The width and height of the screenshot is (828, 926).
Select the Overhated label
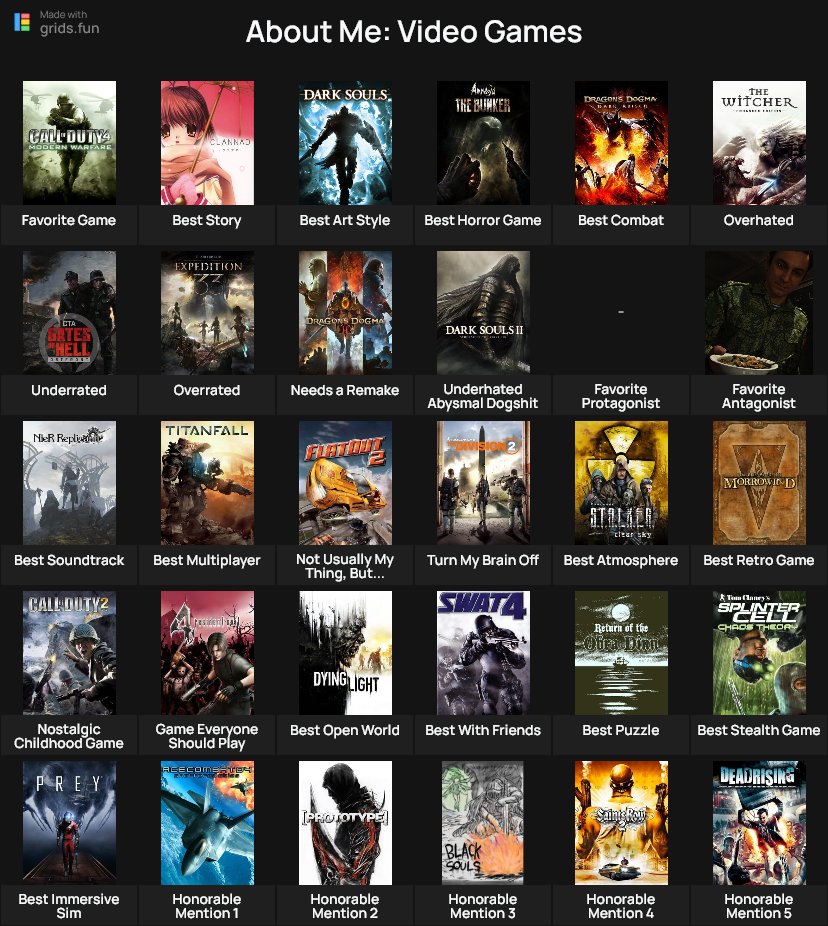click(x=759, y=220)
